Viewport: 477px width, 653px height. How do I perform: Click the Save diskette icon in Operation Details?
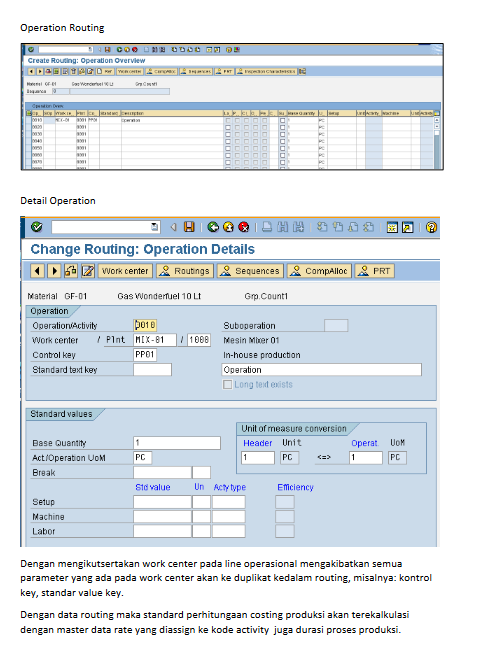coord(189,227)
